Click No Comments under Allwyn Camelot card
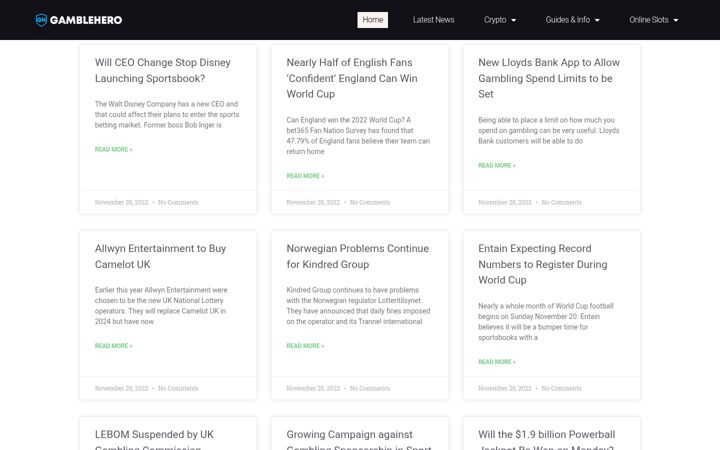 click(178, 388)
